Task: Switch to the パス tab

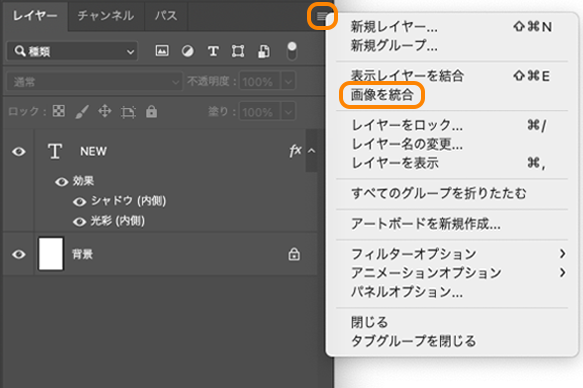Action: pos(166,16)
